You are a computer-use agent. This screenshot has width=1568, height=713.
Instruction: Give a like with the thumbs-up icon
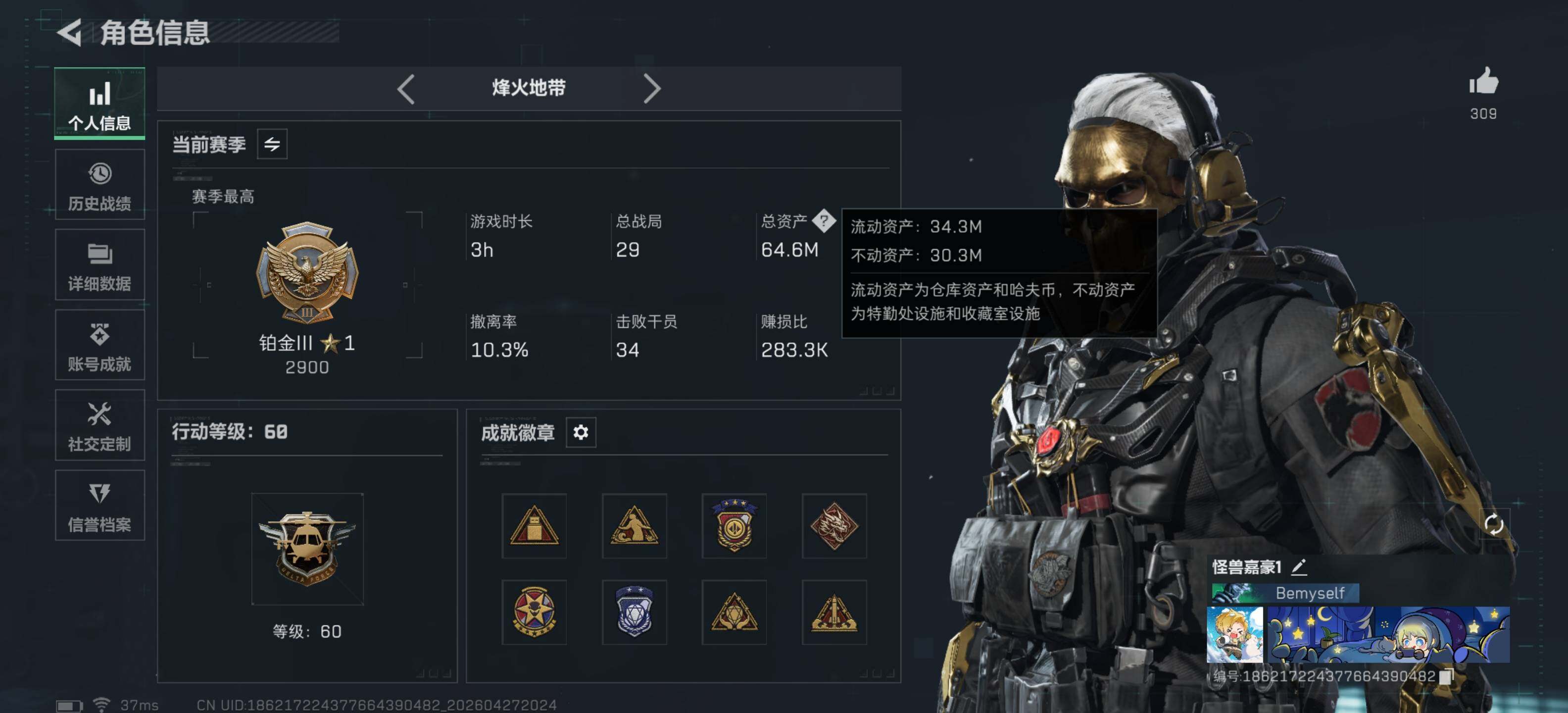point(1483,82)
